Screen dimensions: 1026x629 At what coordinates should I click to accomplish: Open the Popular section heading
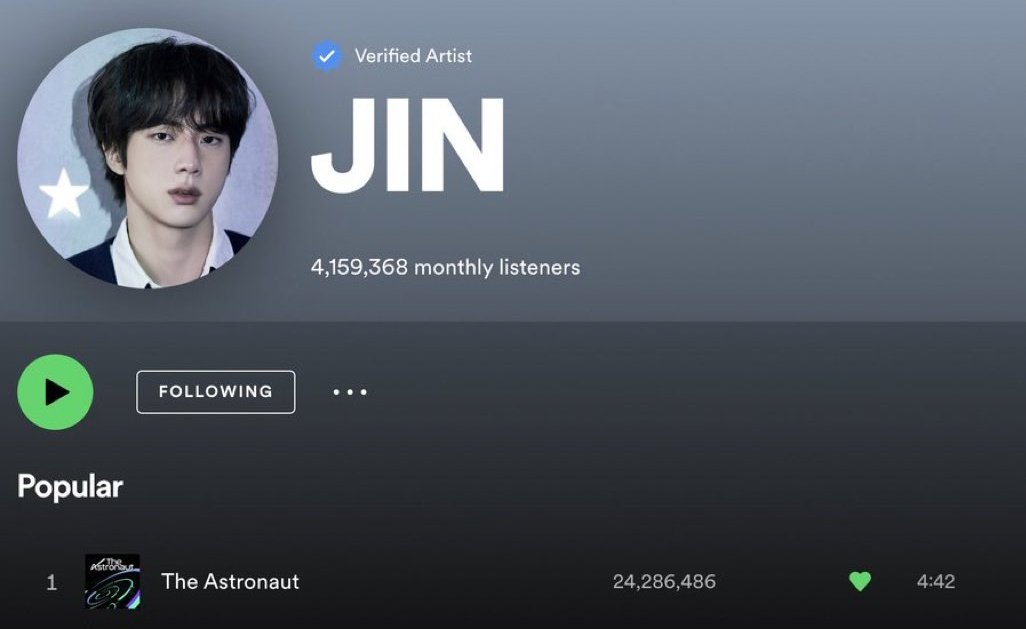(x=70, y=486)
